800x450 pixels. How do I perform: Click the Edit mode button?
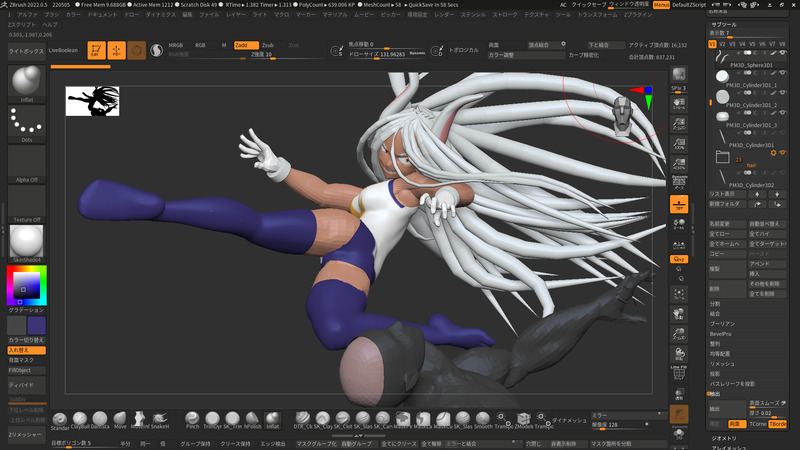point(96,49)
